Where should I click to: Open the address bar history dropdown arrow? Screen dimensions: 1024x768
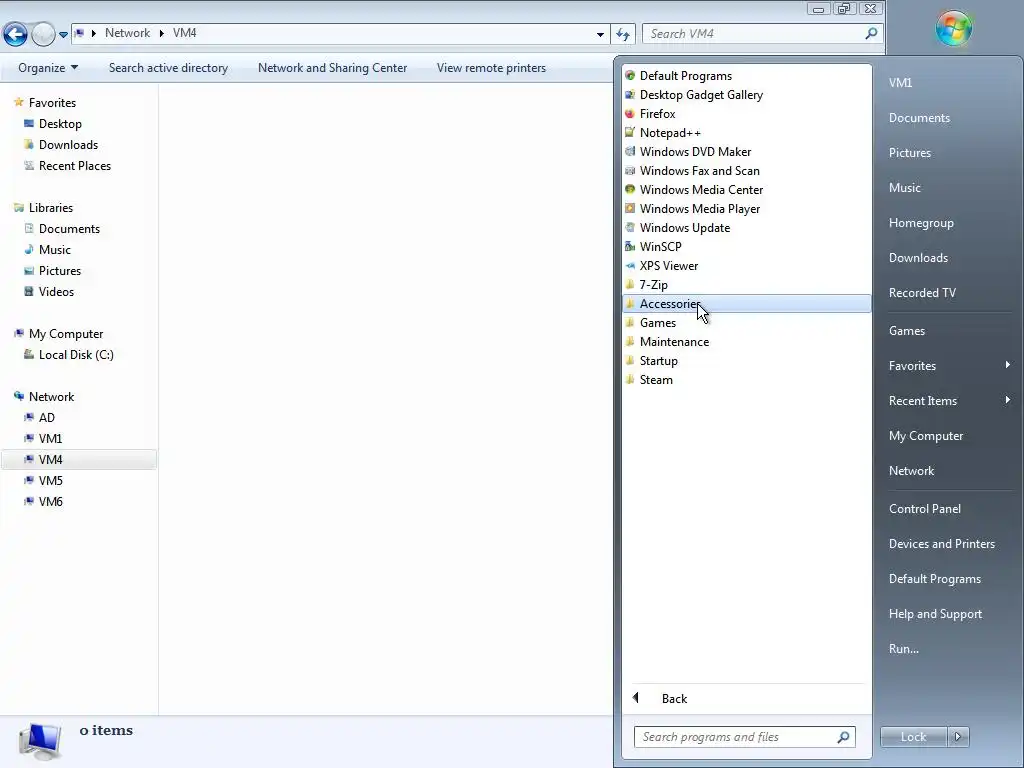(600, 34)
